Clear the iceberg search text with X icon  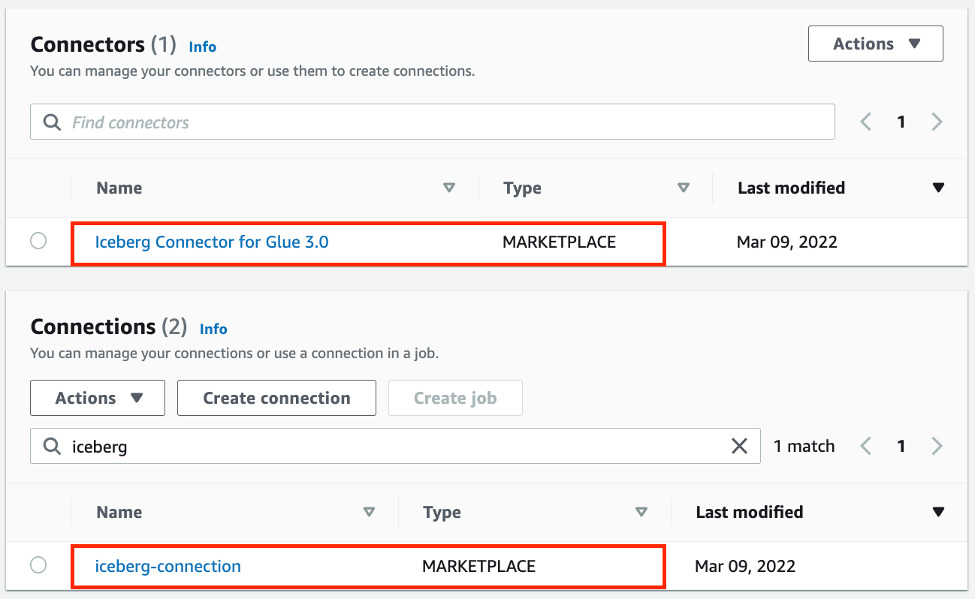click(x=739, y=446)
